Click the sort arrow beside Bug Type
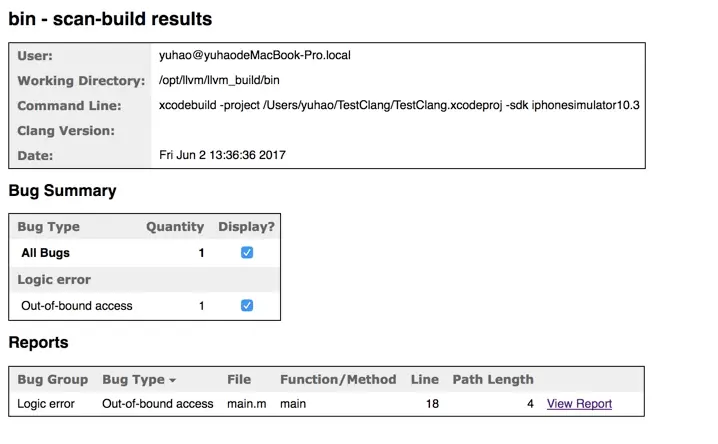The width and height of the screenshot is (718, 444). (173, 380)
